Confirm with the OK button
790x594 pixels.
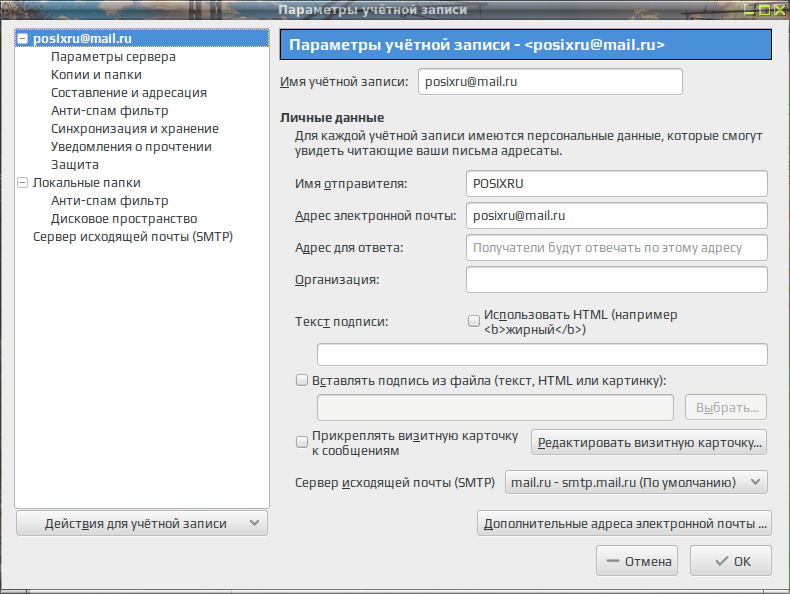coord(731,561)
